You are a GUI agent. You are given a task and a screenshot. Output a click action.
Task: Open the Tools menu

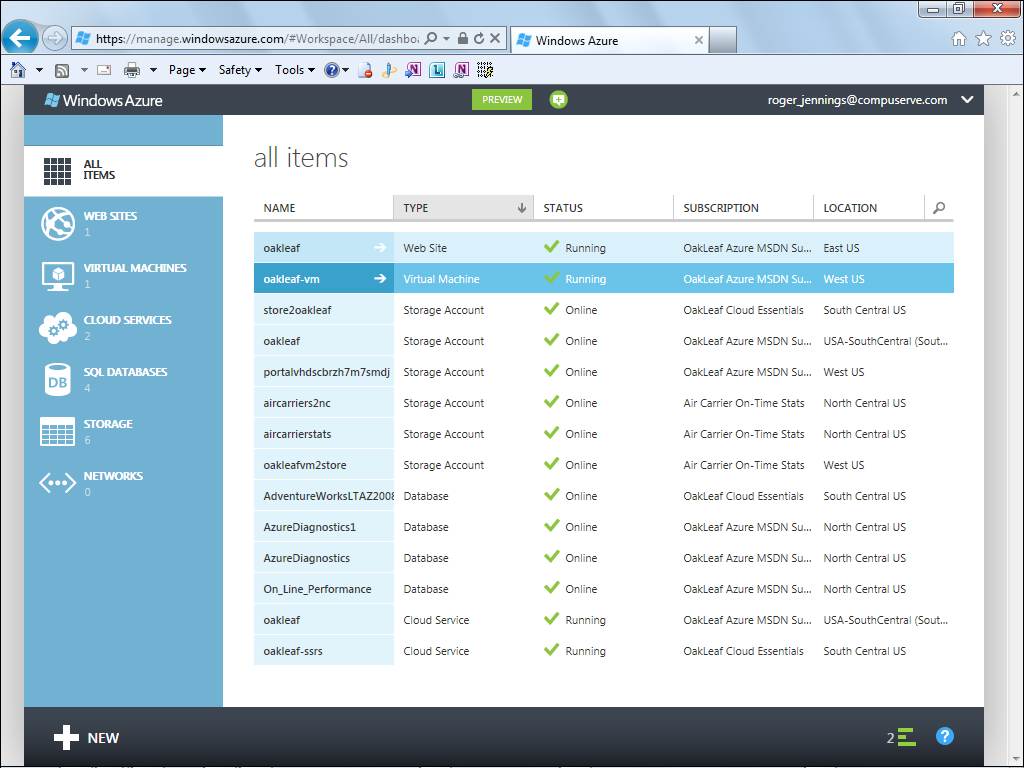click(295, 70)
